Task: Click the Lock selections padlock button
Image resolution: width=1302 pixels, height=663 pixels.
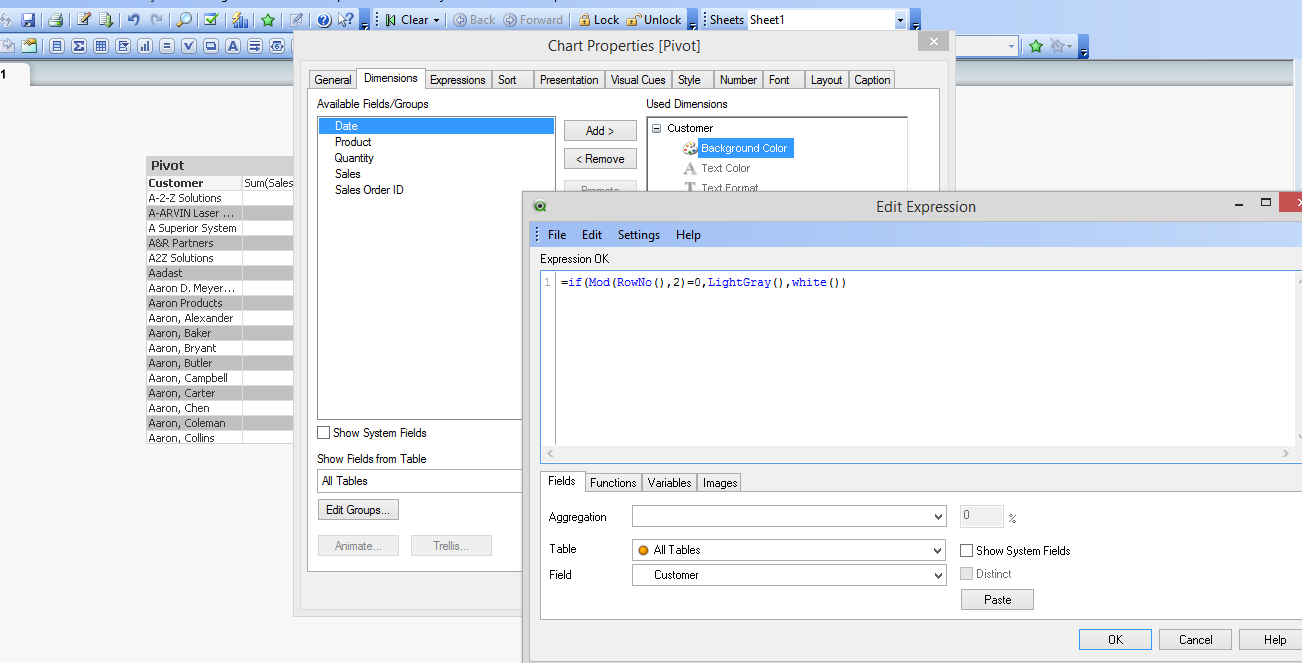Action: 597,19
